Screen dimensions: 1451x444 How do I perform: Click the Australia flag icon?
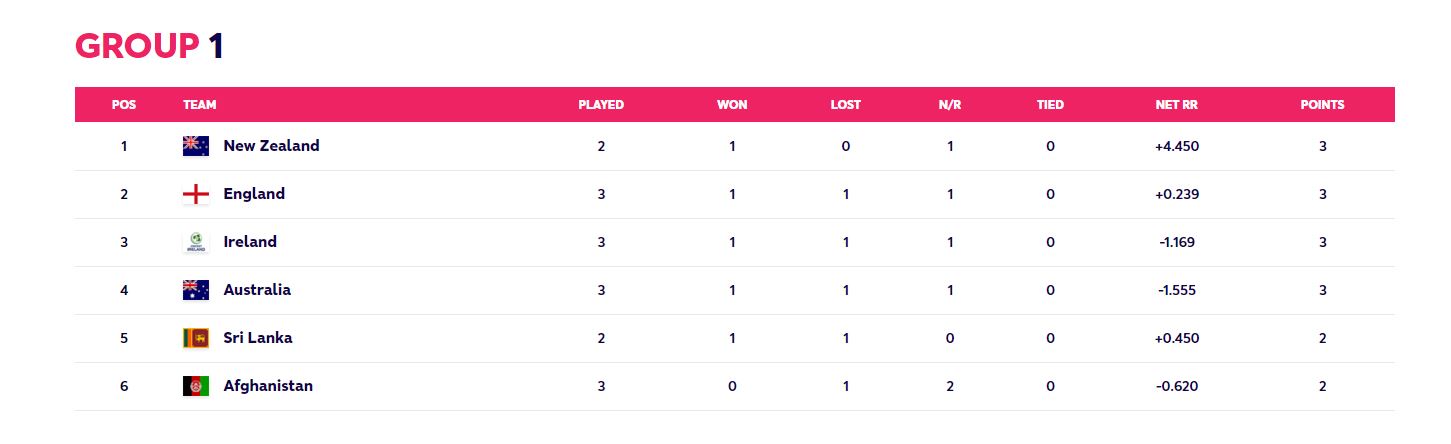pyautogui.click(x=196, y=290)
